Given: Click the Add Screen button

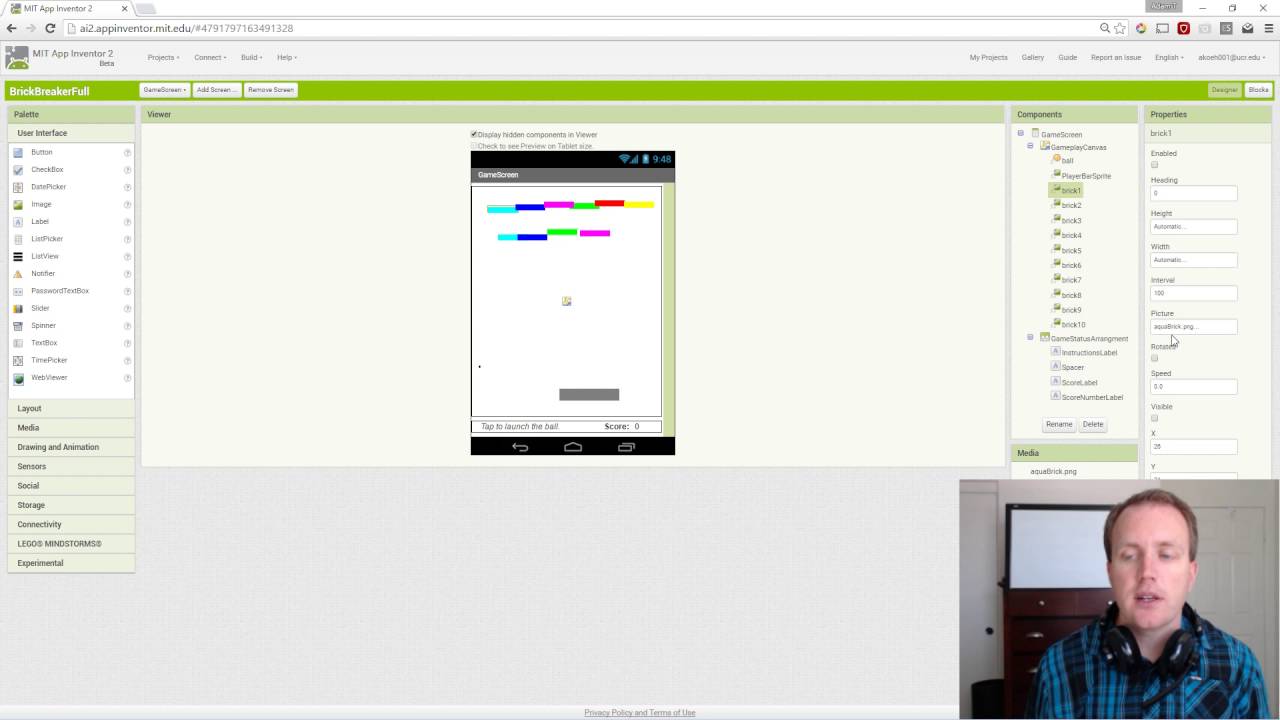Looking at the screenshot, I should (x=216, y=90).
